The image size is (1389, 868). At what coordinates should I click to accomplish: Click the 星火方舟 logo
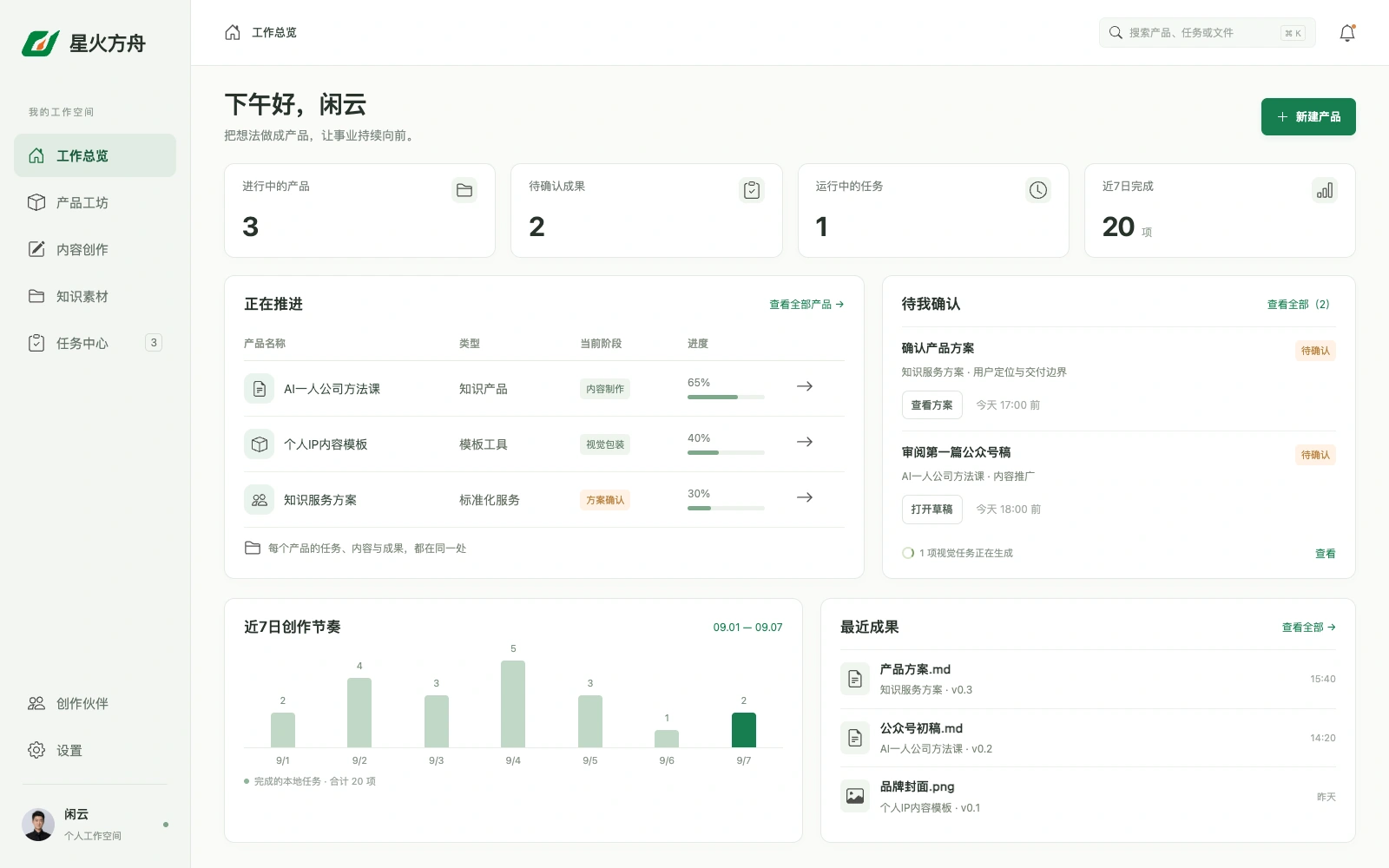point(83,43)
